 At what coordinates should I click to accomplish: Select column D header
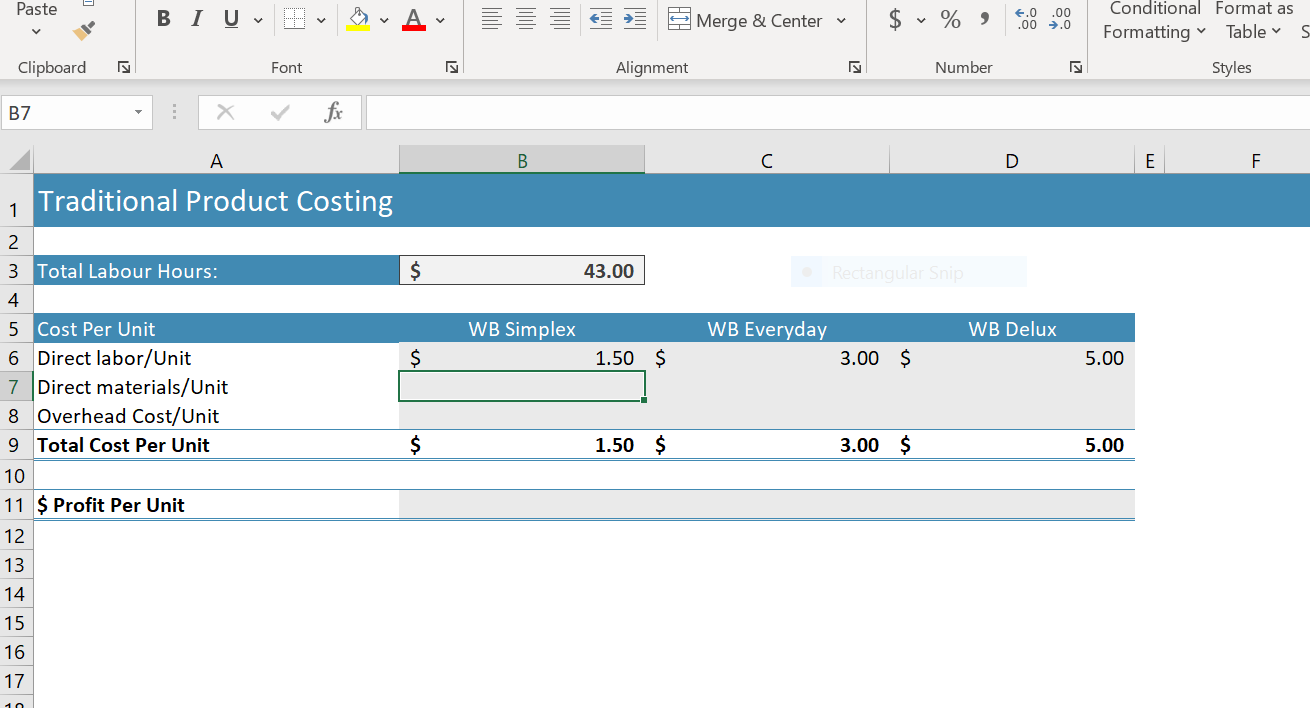1012,160
